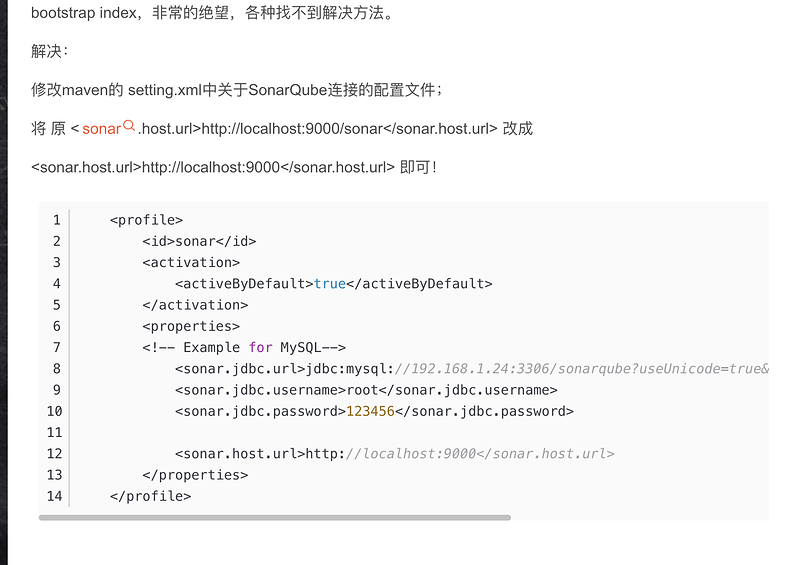Click the 123456 password value
800x565 pixels.
click(370, 411)
